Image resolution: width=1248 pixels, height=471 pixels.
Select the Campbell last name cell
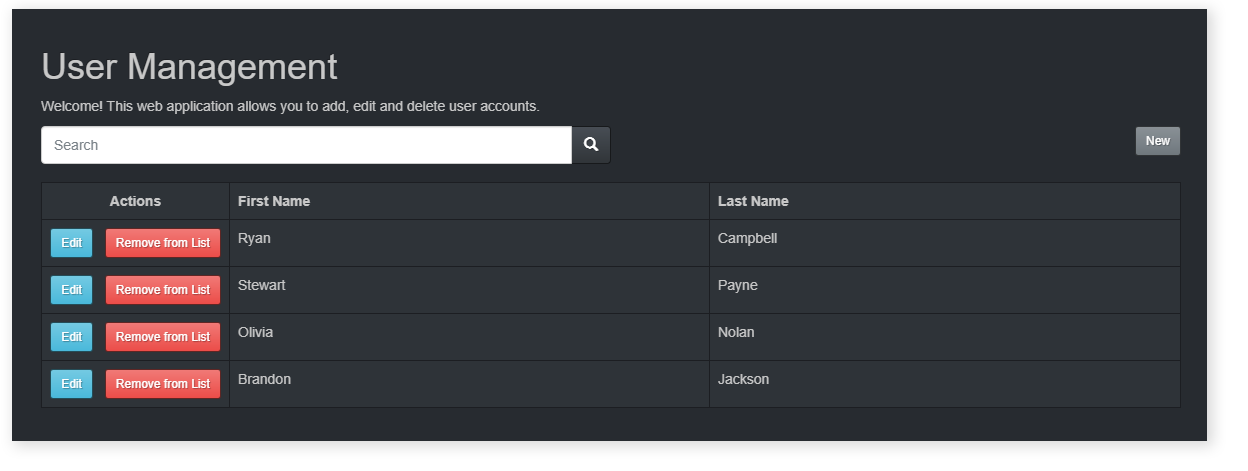click(x=747, y=238)
